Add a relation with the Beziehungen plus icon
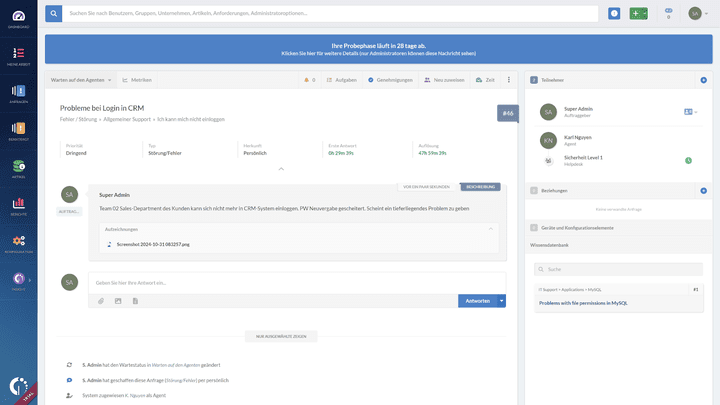Viewport: 720px width, 405px height. (x=703, y=190)
